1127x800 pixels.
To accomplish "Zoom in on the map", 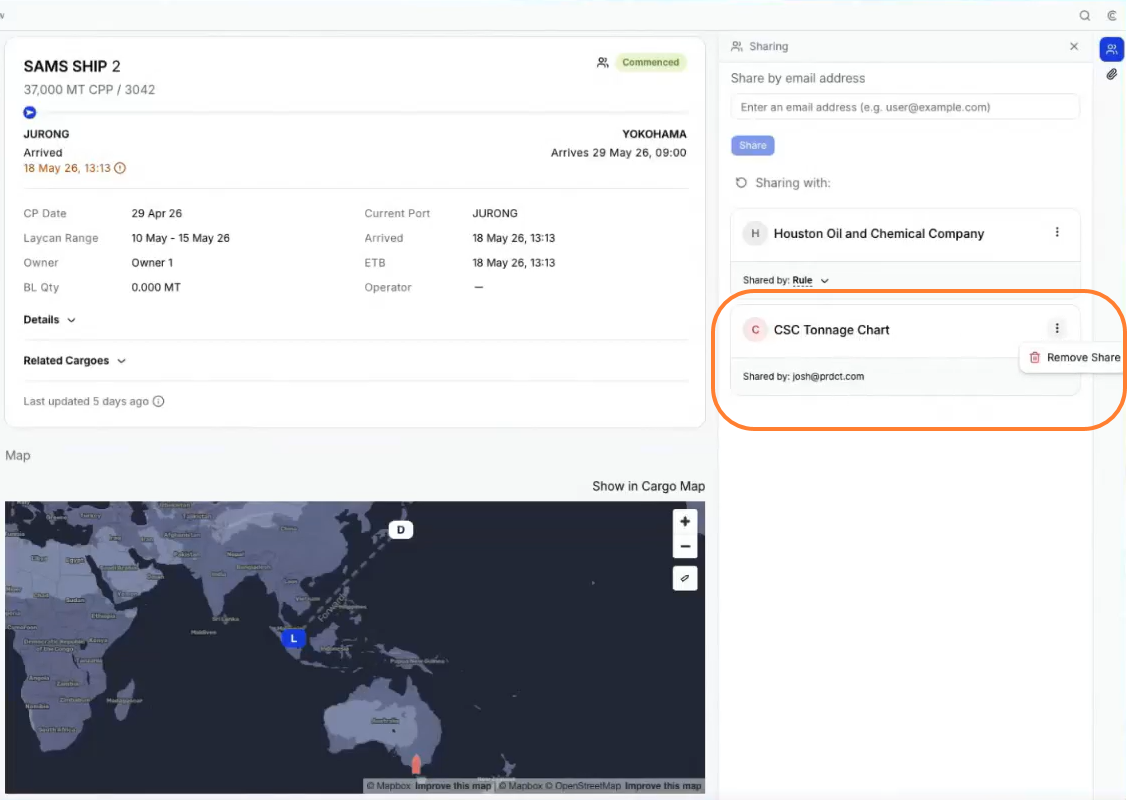I will (x=685, y=522).
